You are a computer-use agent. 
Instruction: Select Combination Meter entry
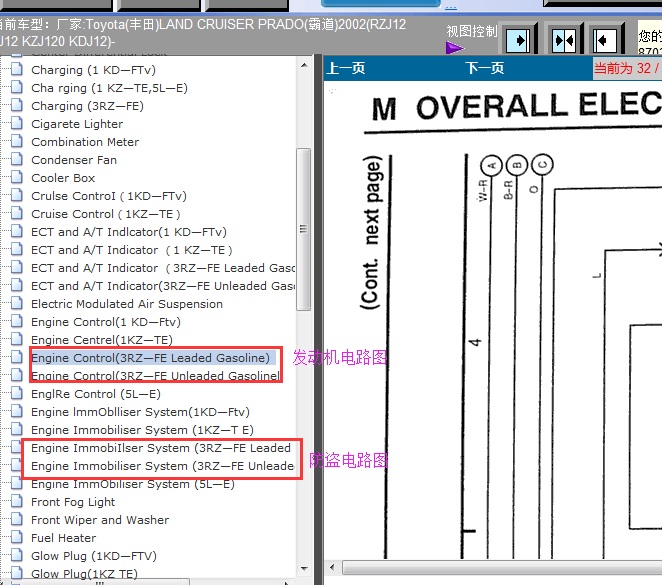click(85, 142)
